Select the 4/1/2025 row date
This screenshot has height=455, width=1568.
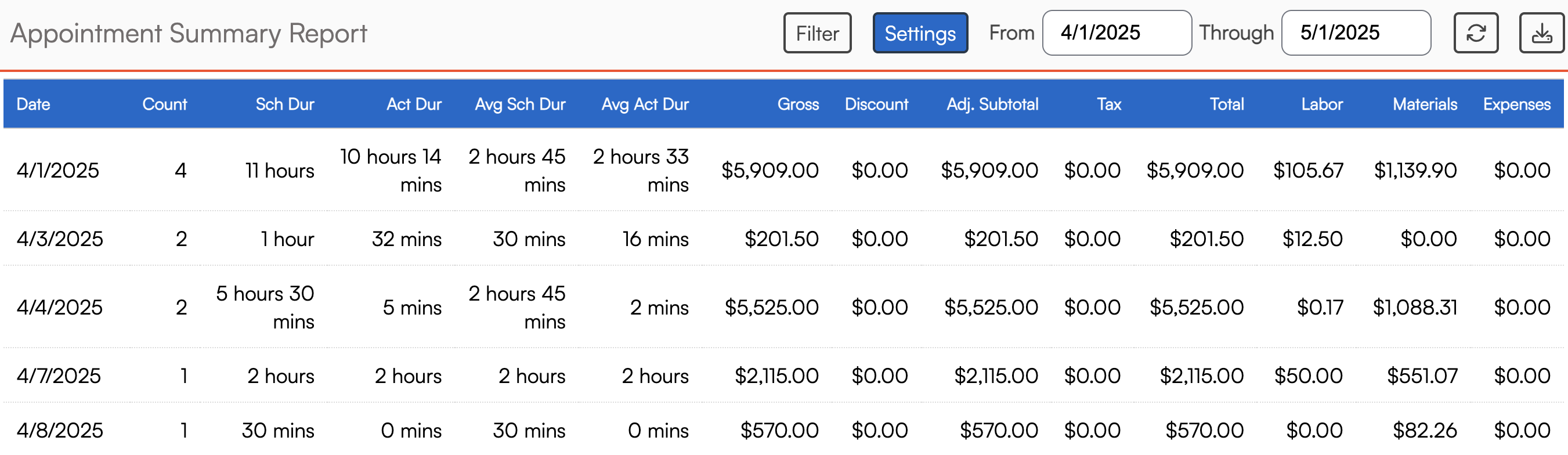58,171
